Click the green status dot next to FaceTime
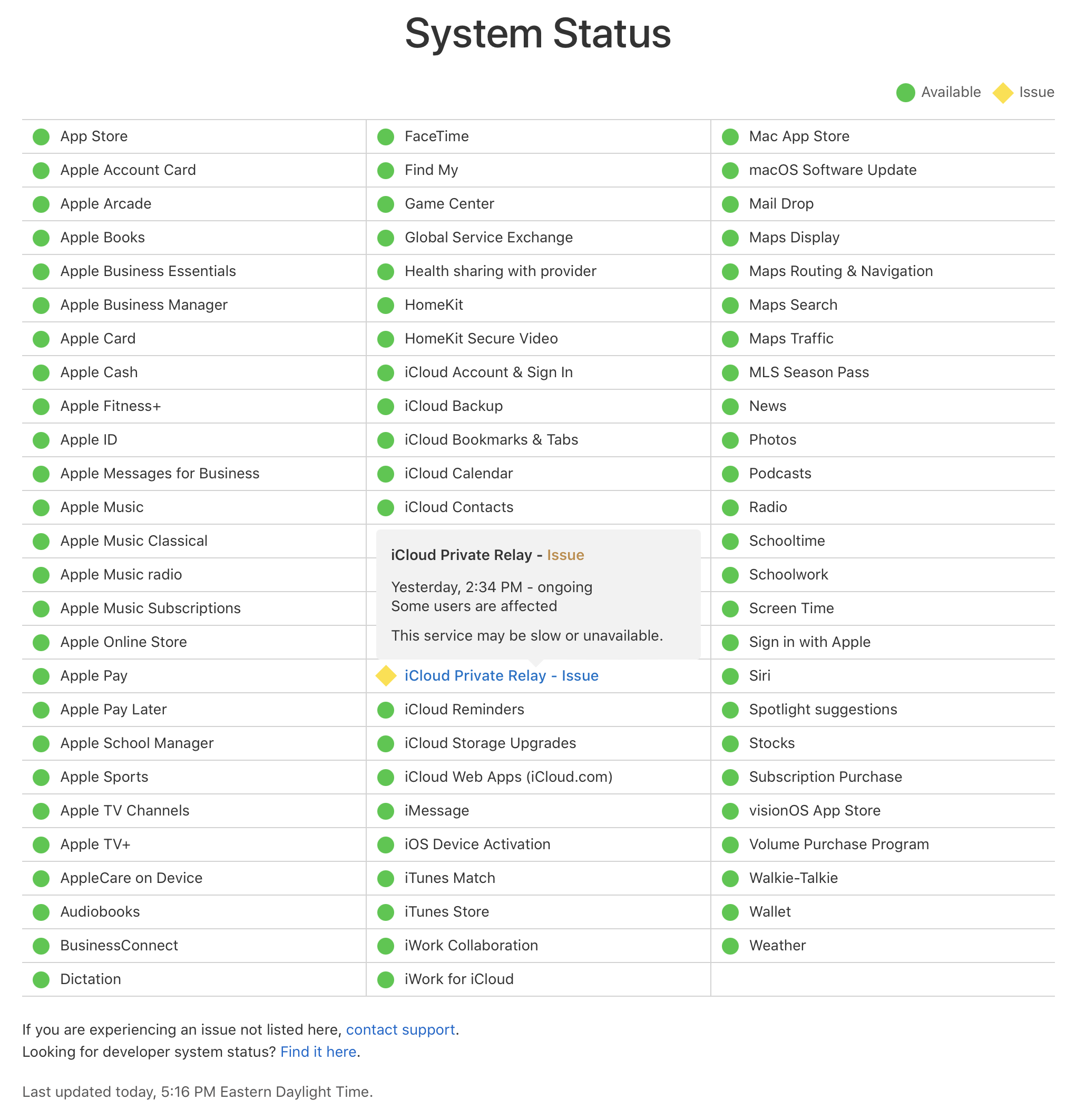This screenshot has width=1076, height=1120. click(386, 136)
